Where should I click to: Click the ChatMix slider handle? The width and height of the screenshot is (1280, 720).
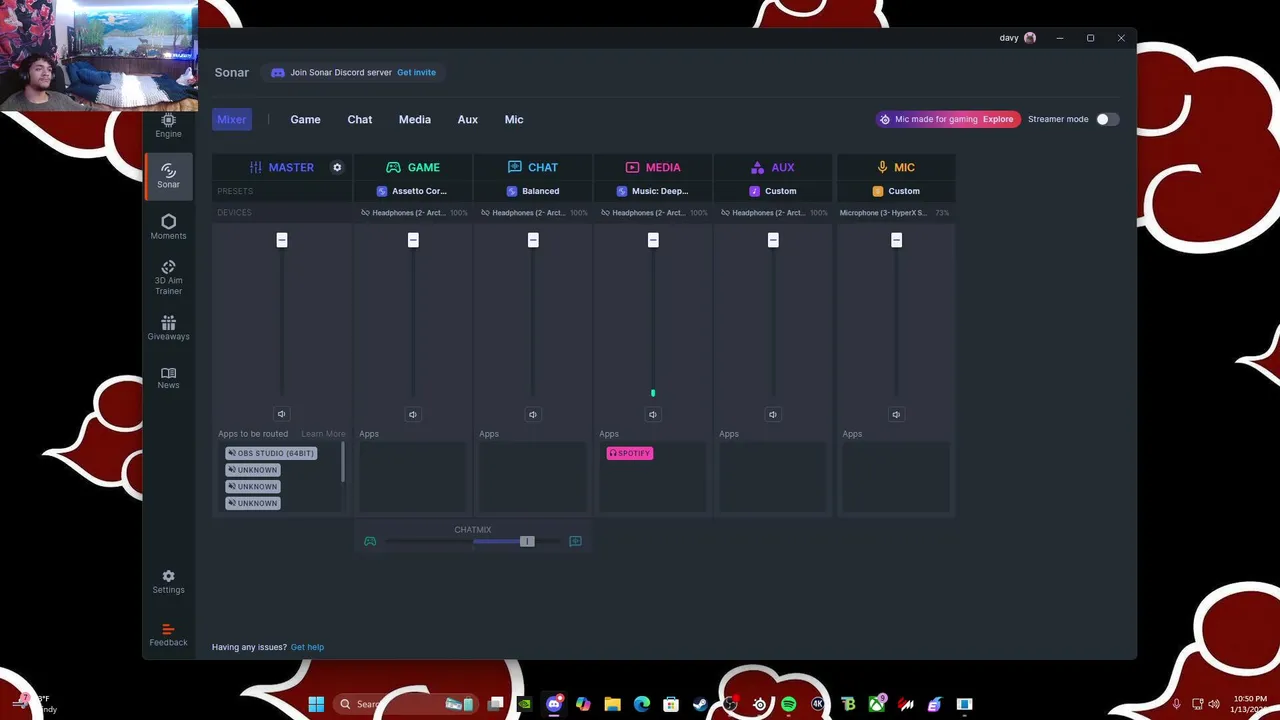(527, 541)
